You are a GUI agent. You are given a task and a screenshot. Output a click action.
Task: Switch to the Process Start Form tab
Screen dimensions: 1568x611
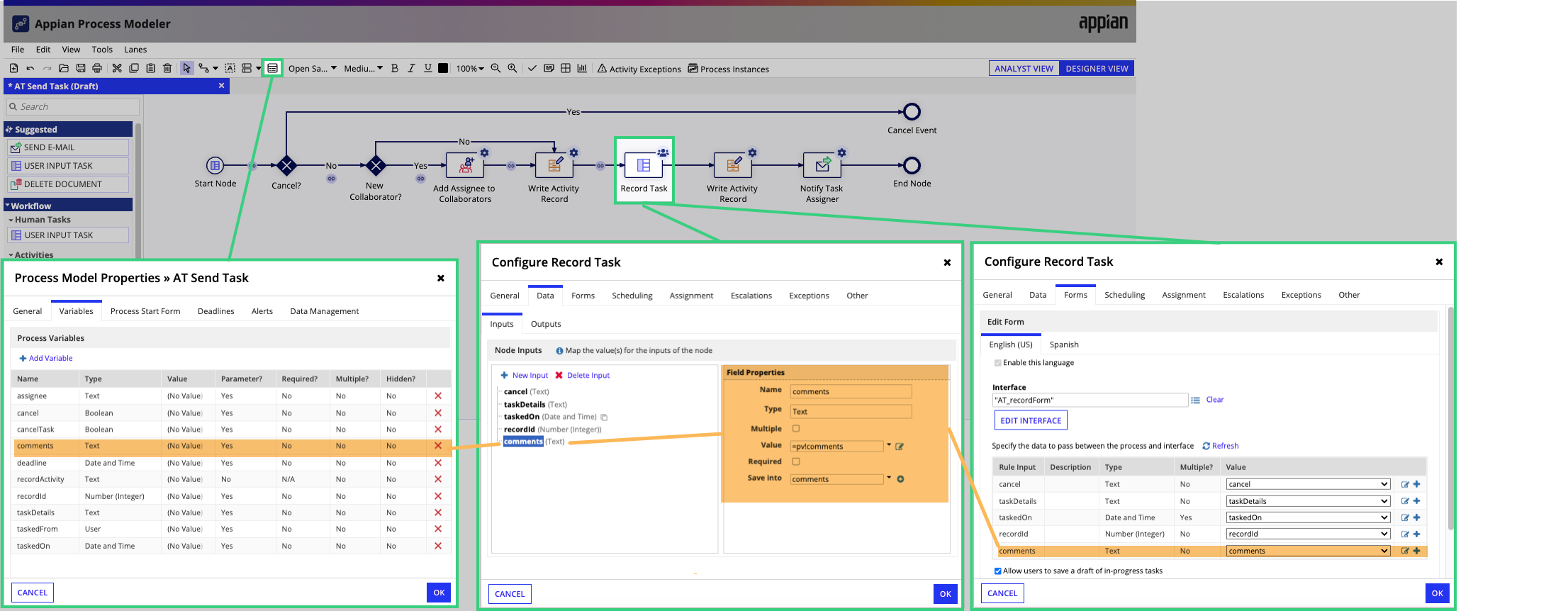145,311
